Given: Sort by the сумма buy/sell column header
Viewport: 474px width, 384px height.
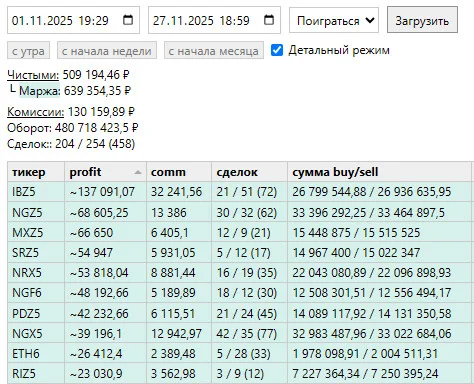Looking at the screenshot, I should pyautogui.click(x=380, y=172).
